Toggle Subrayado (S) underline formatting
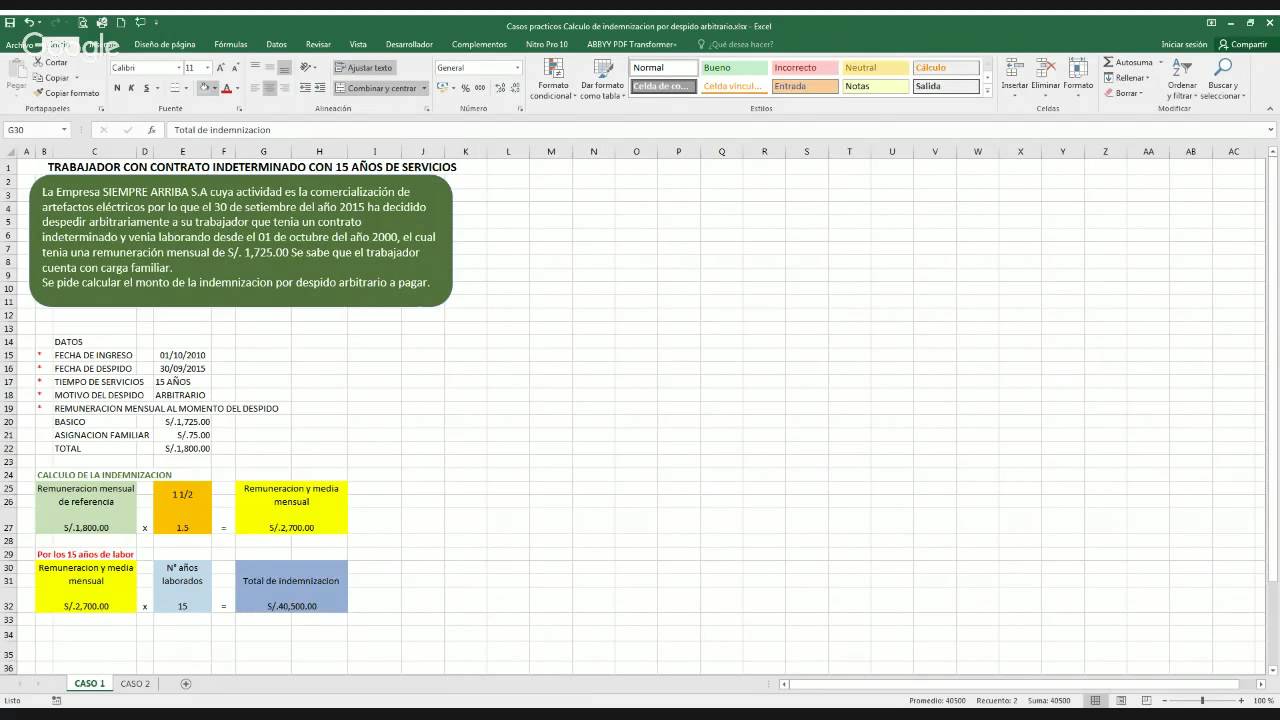Image resolution: width=1280 pixels, height=720 pixels. tap(146, 88)
